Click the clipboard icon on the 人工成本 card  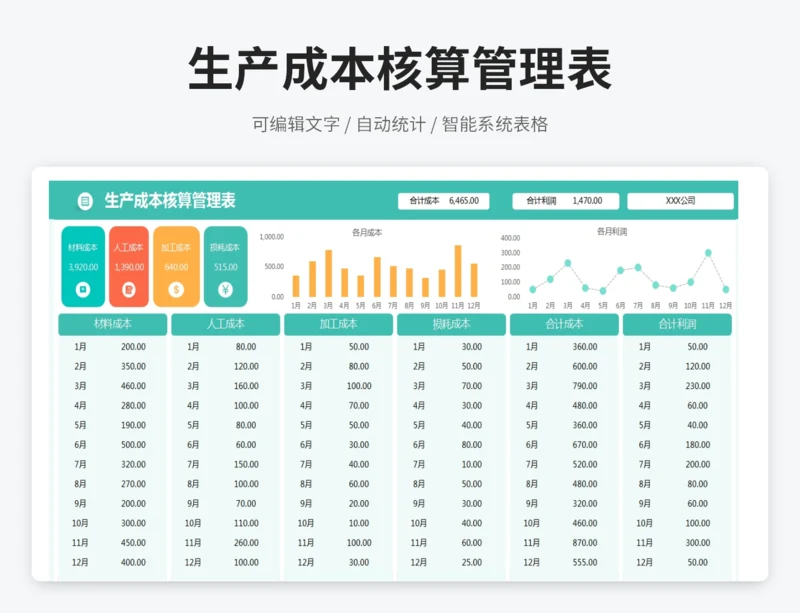pyautogui.click(x=129, y=290)
